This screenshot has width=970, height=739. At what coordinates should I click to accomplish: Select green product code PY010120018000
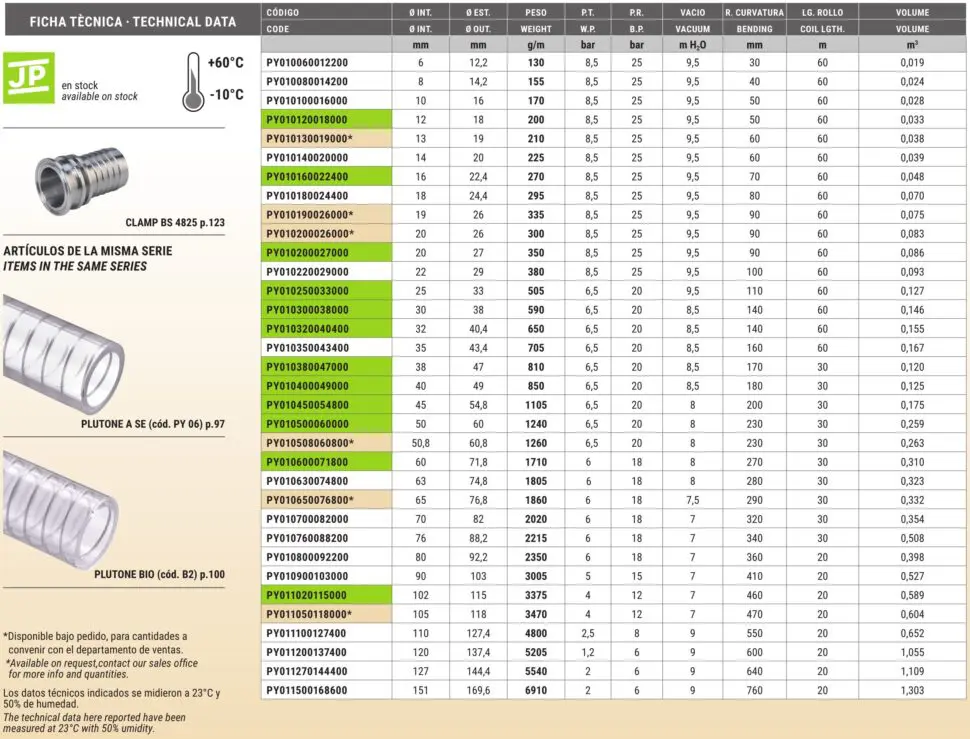click(306, 119)
